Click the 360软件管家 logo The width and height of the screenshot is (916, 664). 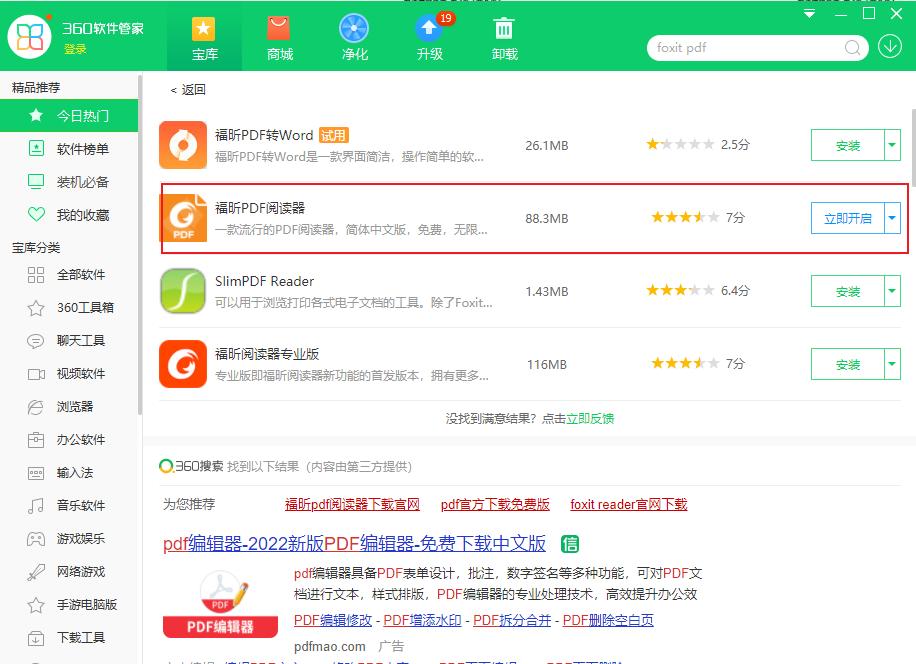29,36
